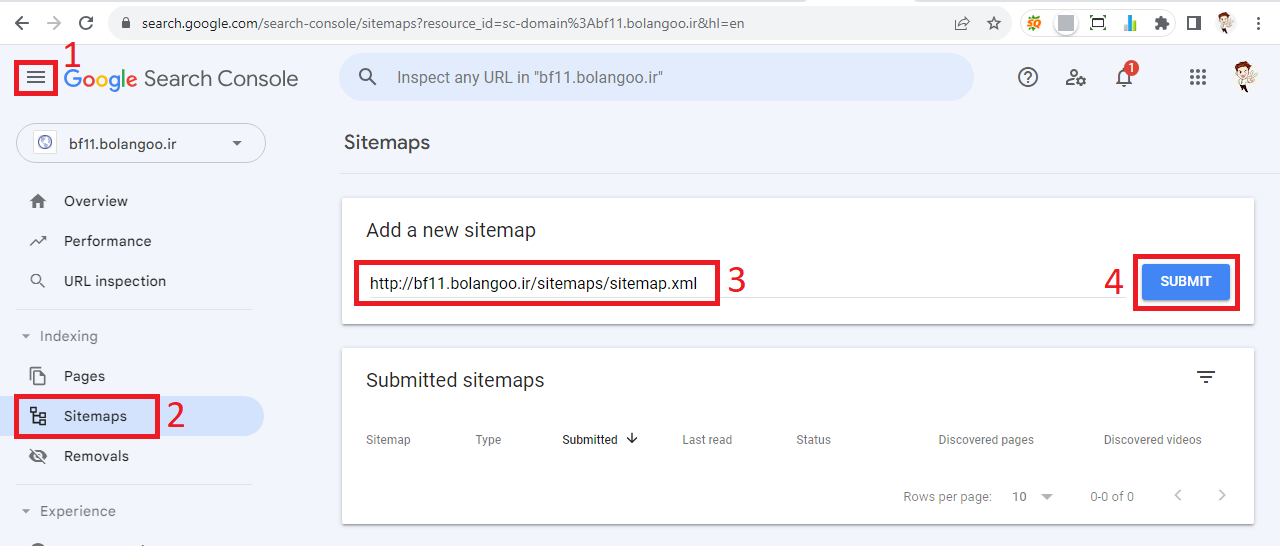Focus the Inspect any URL search field
This screenshot has width=1280, height=546.
tap(656, 77)
